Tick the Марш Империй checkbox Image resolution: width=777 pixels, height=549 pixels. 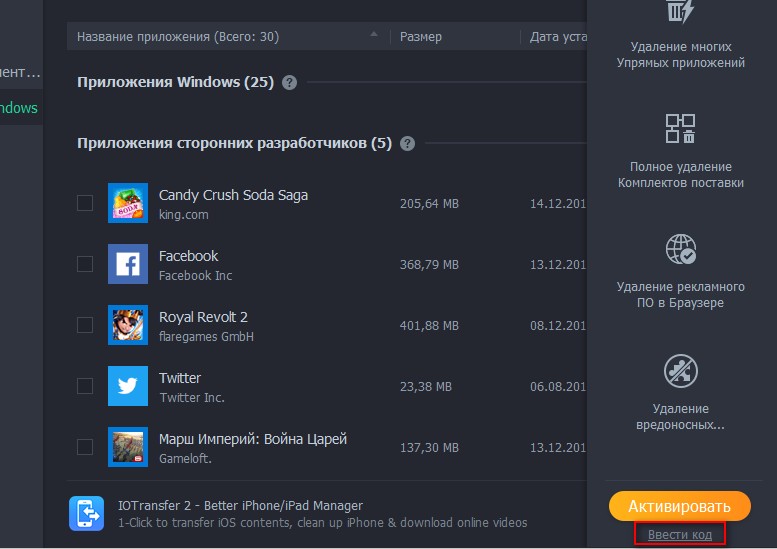(85, 447)
